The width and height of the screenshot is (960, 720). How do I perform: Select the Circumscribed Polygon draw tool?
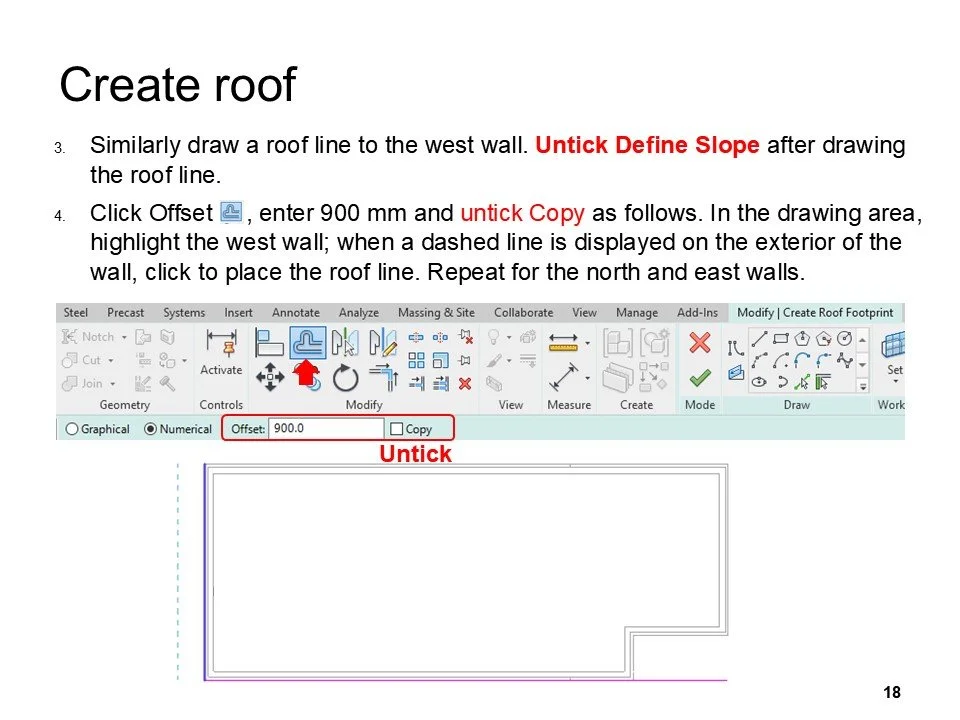click(823, 338)
